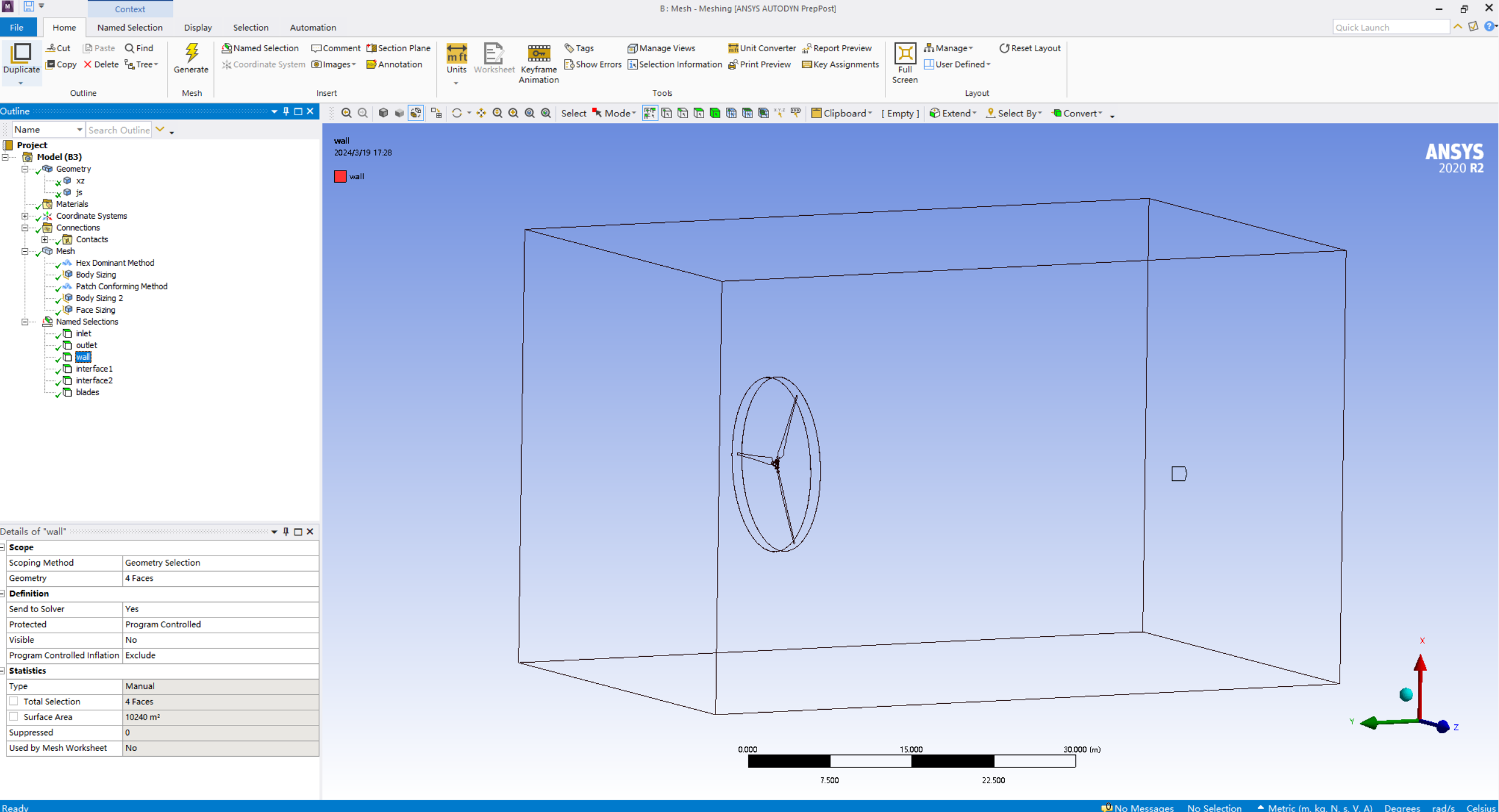Viewport: 1499px width, 812px height.
Task: Select the vertex selection filter icon
Action: (667, 113)
